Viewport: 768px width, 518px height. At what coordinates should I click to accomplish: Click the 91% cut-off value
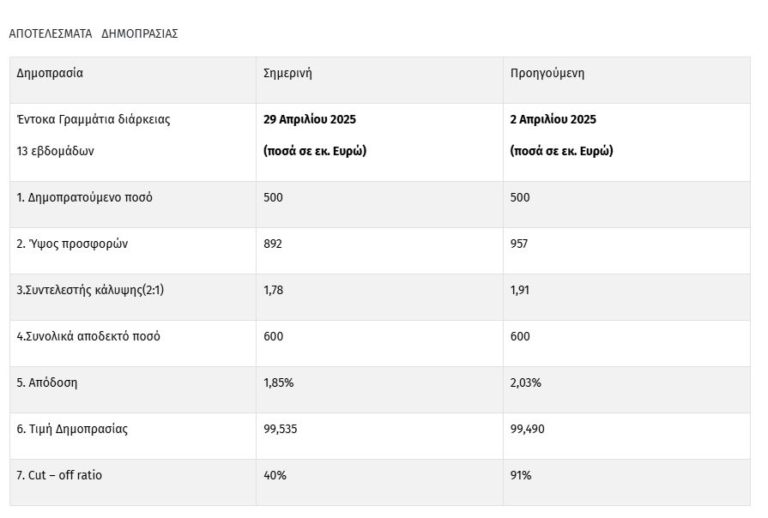pyautogui.click(x=521, y=475)
